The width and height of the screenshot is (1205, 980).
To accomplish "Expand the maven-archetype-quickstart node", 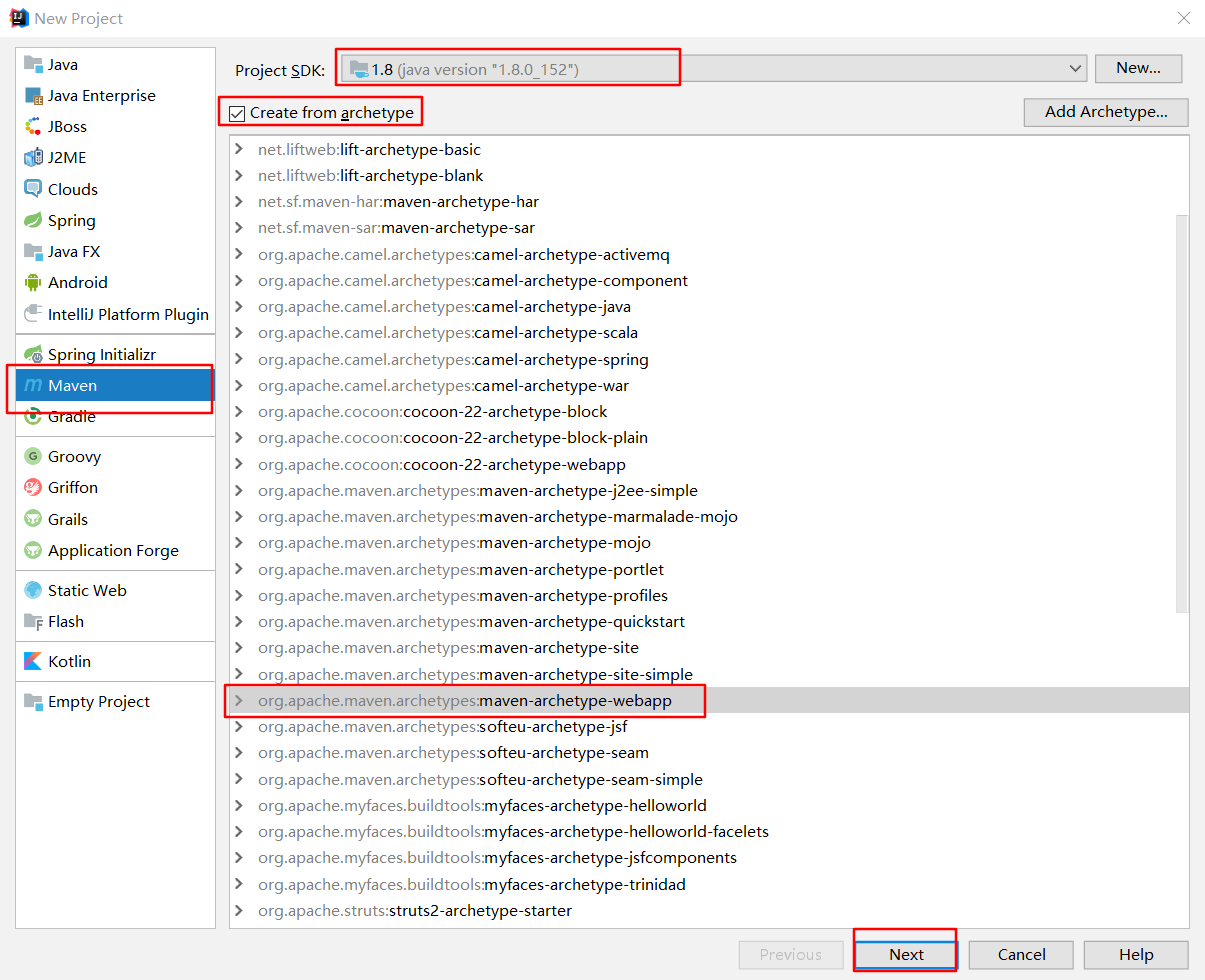I will 238,621.
